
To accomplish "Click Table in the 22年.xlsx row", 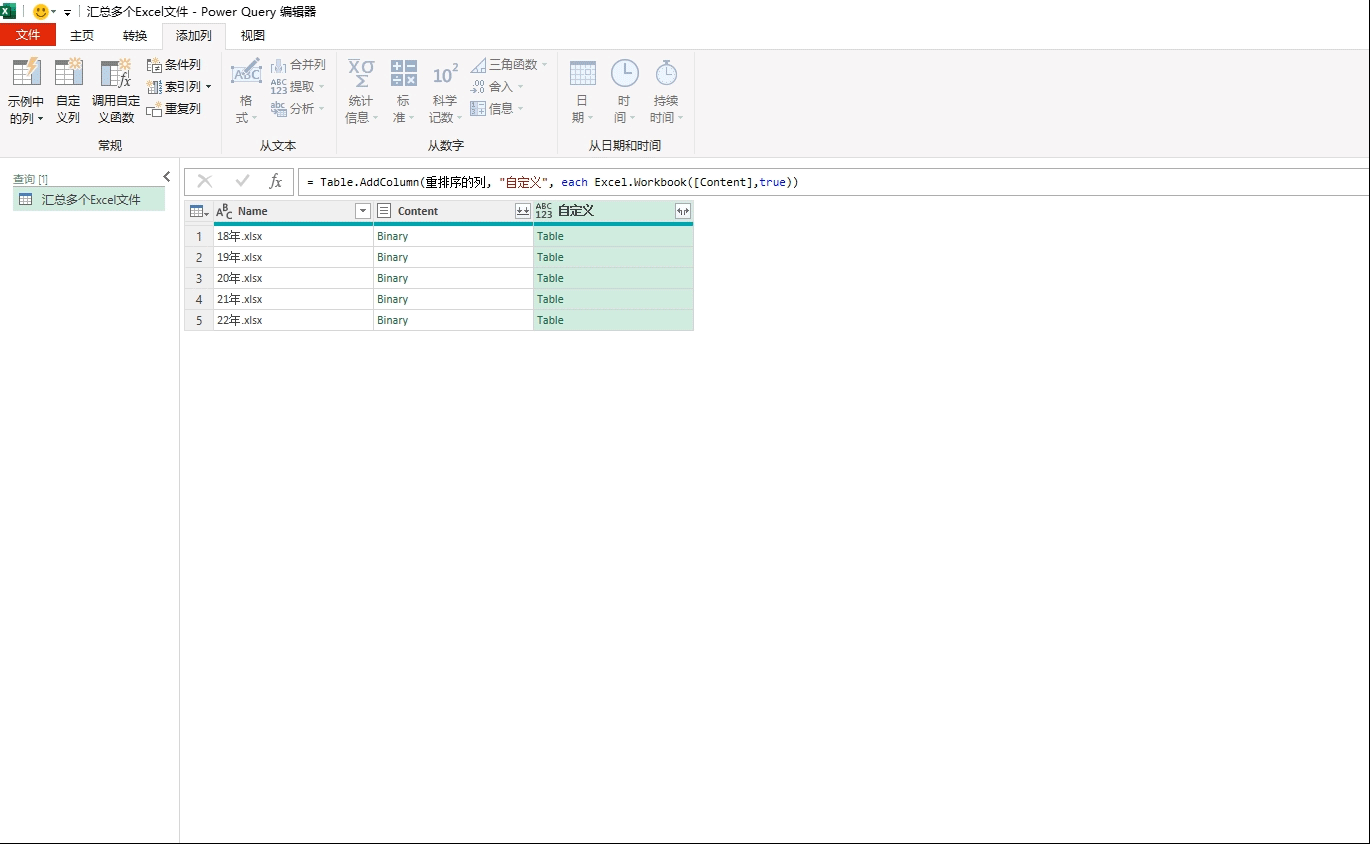I will (x=550, y=320).
